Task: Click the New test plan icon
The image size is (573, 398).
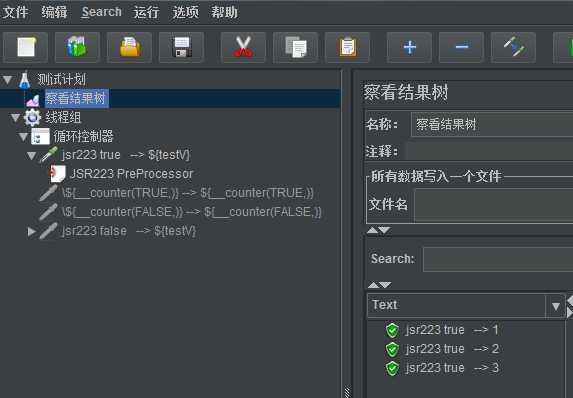Action: point(26,47)
